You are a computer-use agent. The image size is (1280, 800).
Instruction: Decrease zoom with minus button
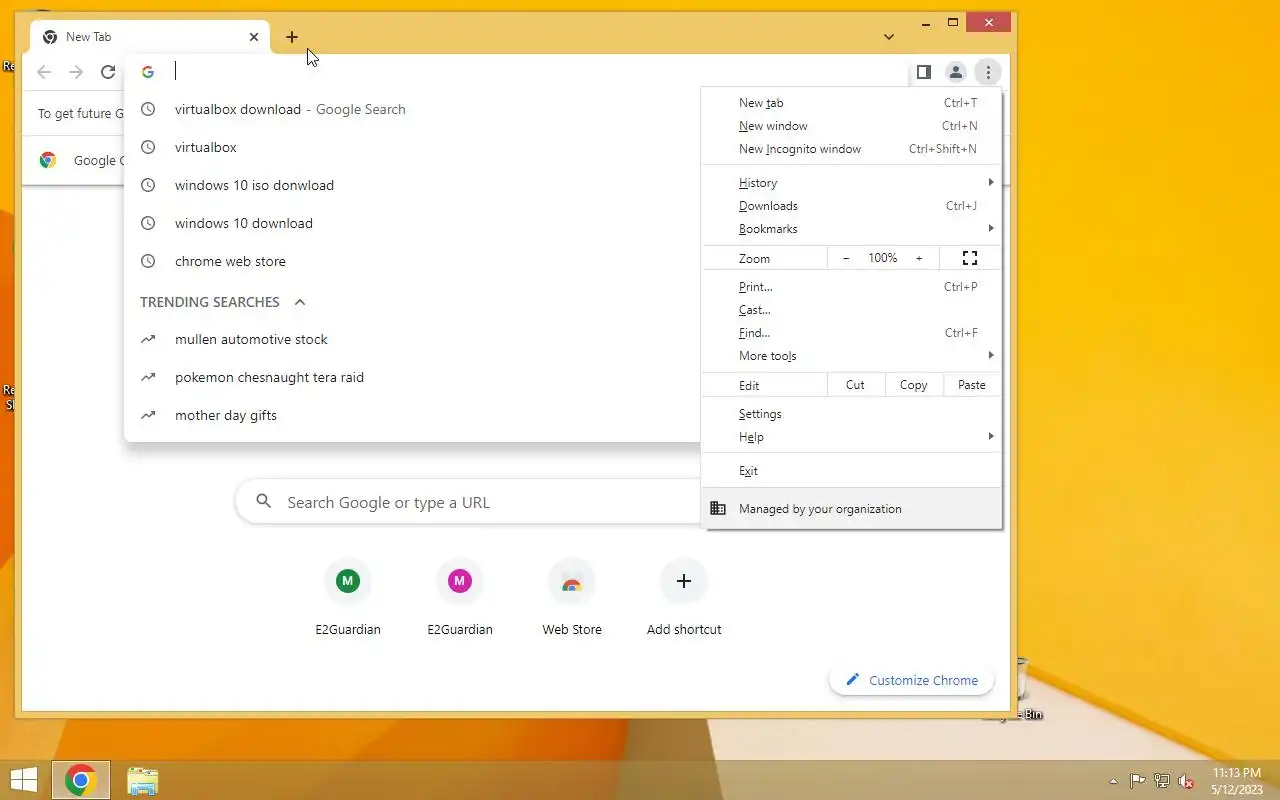846,258
